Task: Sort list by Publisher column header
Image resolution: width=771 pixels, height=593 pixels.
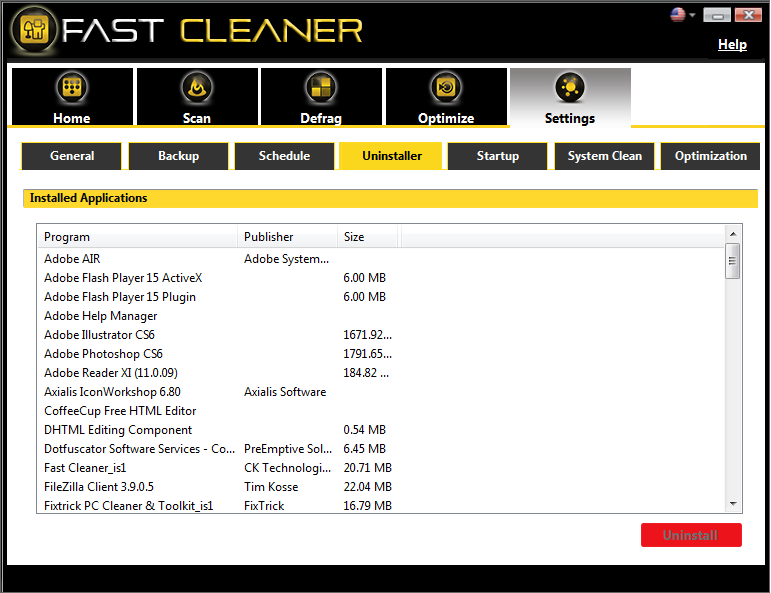Action: pos(287,237)
